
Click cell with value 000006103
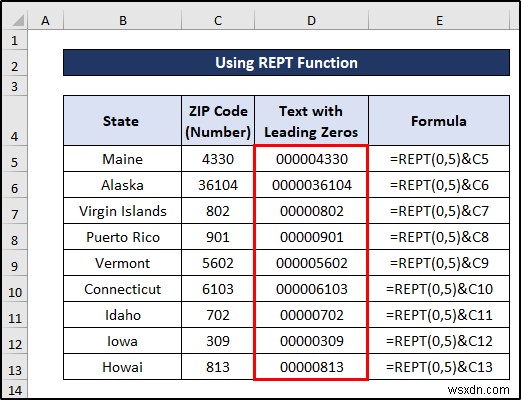tap(311, 289)
